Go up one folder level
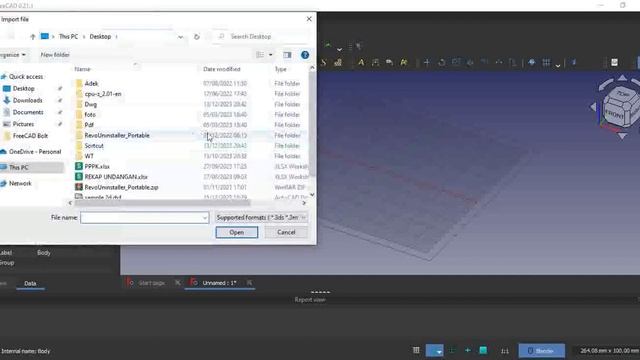The height and width of the screenshot is (360, 640). pyautogui.click(x=33, y=37)
